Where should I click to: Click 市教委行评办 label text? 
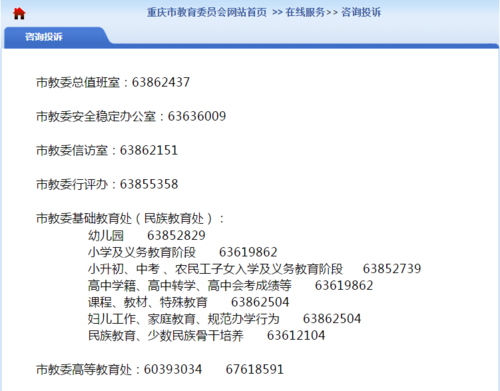pos(72,184)
